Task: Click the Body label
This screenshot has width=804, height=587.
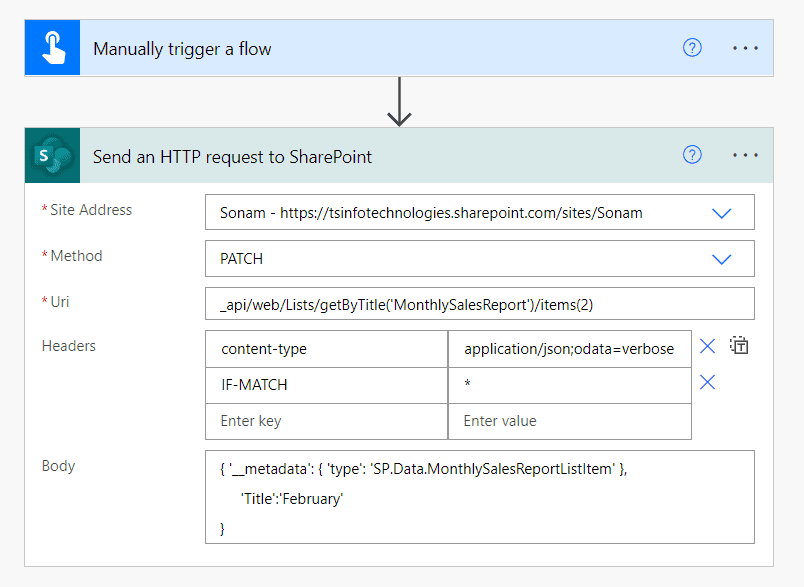Action: [58, 465]
